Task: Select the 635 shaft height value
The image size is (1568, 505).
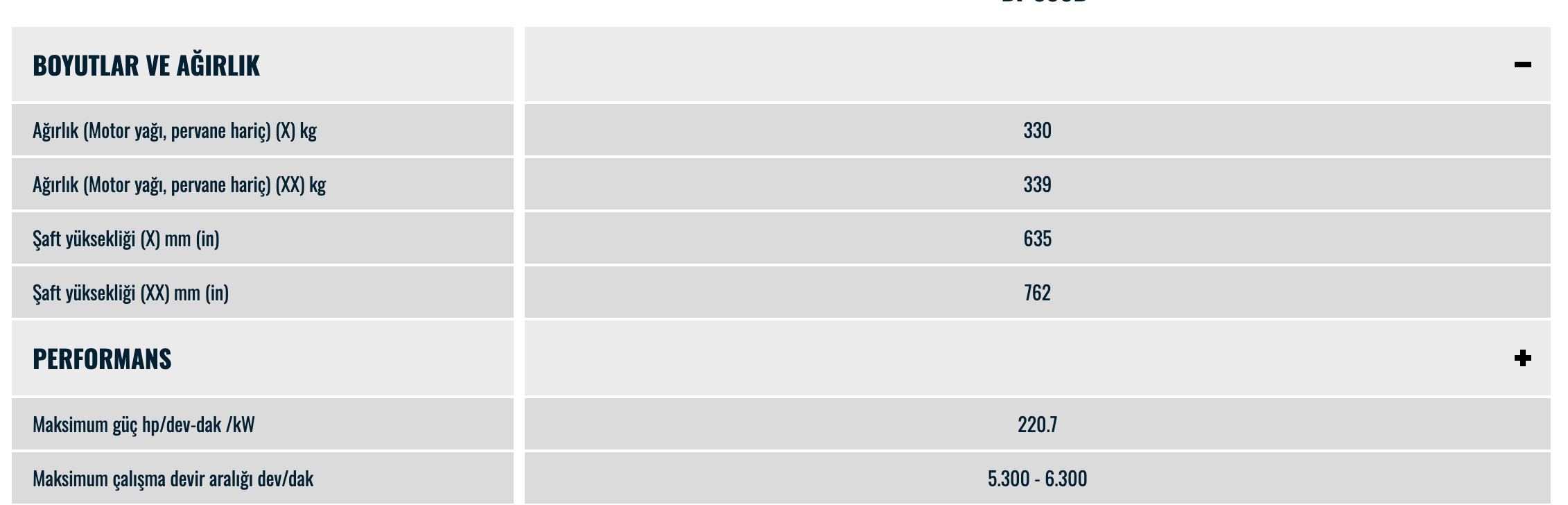Action: coord(1037,239)
